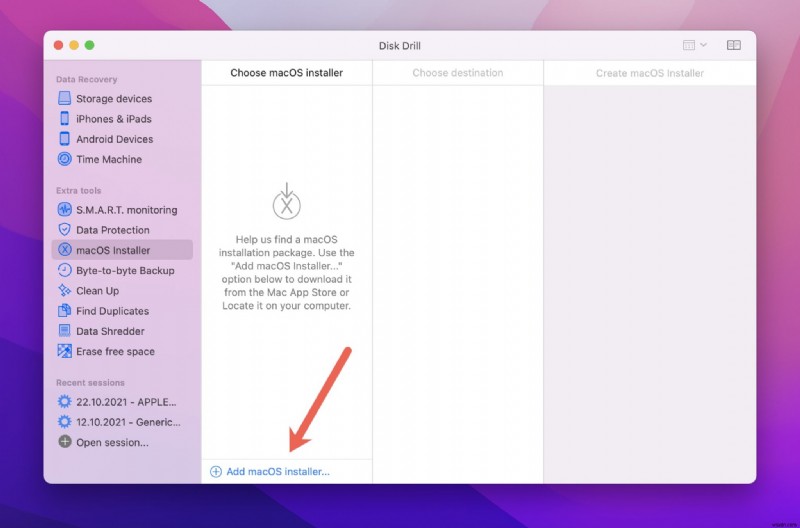Click gear icon for 12.10.2021 session
Image resolution: width=800 pixels, height=528 pixels.
pos(64,422)
